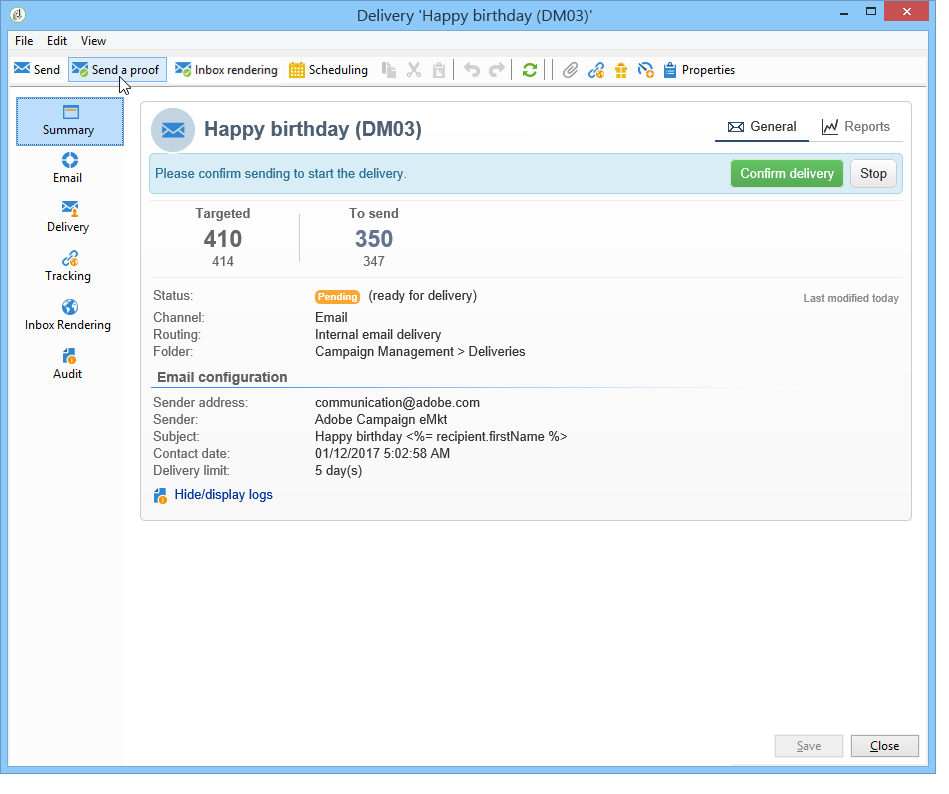Open the Delivery section in sidebar
The width and height of the screenshot is (949, 794).
pyautogui.click(x=68, y=217)
